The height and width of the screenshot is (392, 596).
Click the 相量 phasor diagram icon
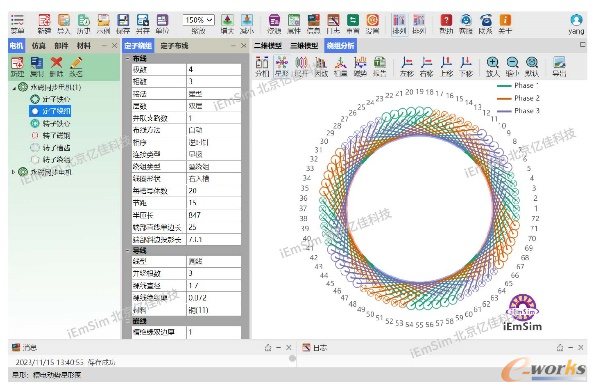[340, 66]
